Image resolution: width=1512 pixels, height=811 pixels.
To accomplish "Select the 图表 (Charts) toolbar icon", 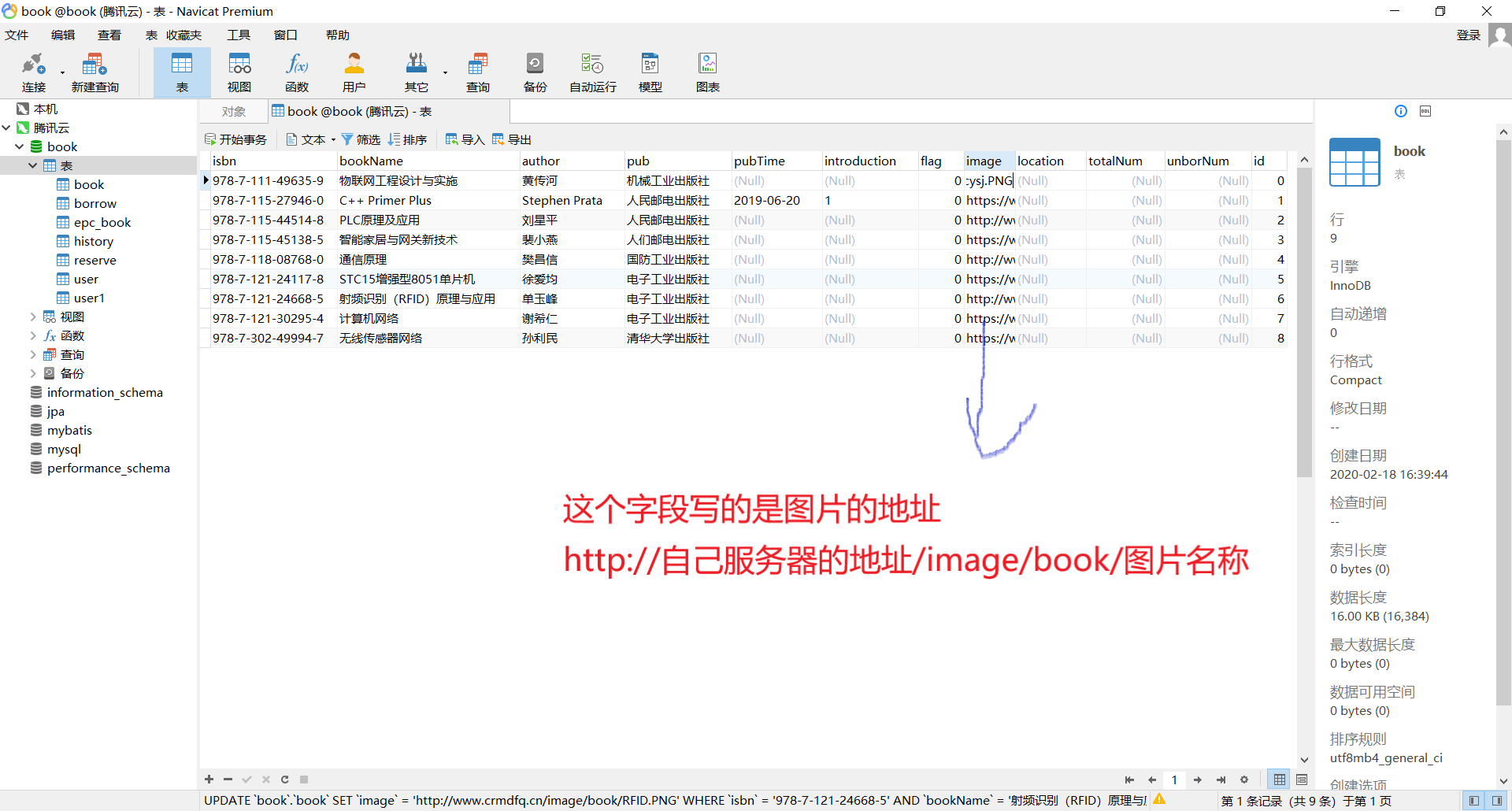I will 707,71.
